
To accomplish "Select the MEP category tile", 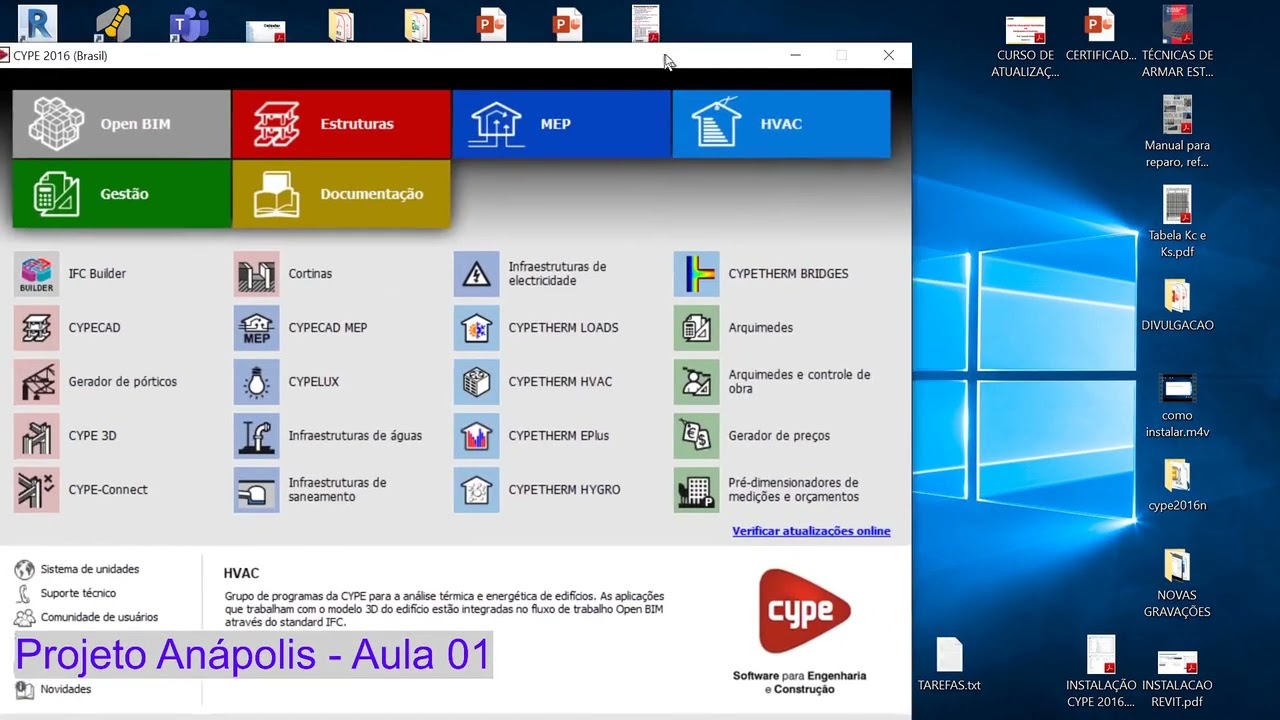I will [x=561, y=124].
